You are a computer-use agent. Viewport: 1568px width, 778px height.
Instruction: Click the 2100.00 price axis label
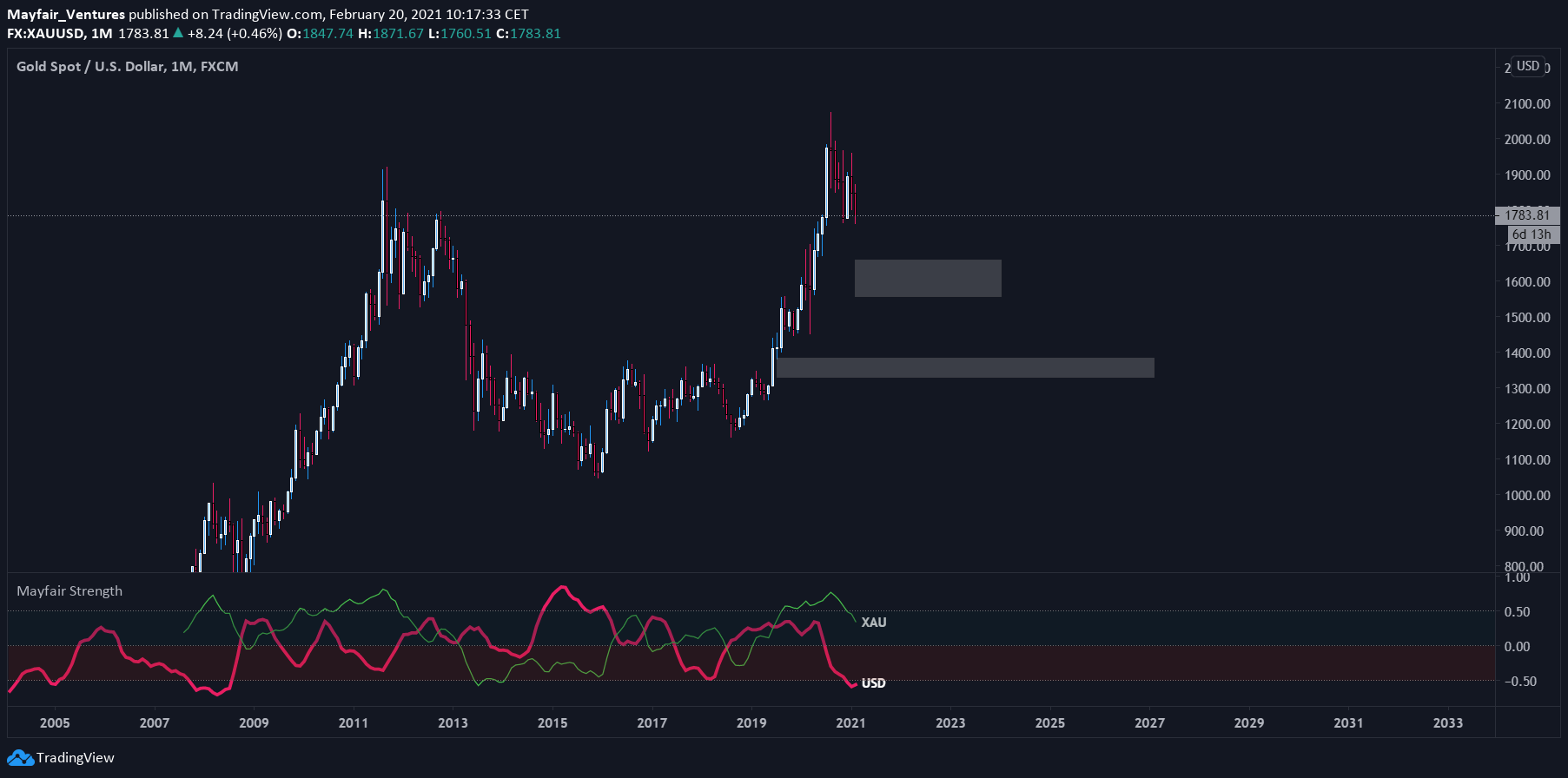pyautogui.click(x=1527, y=104)
